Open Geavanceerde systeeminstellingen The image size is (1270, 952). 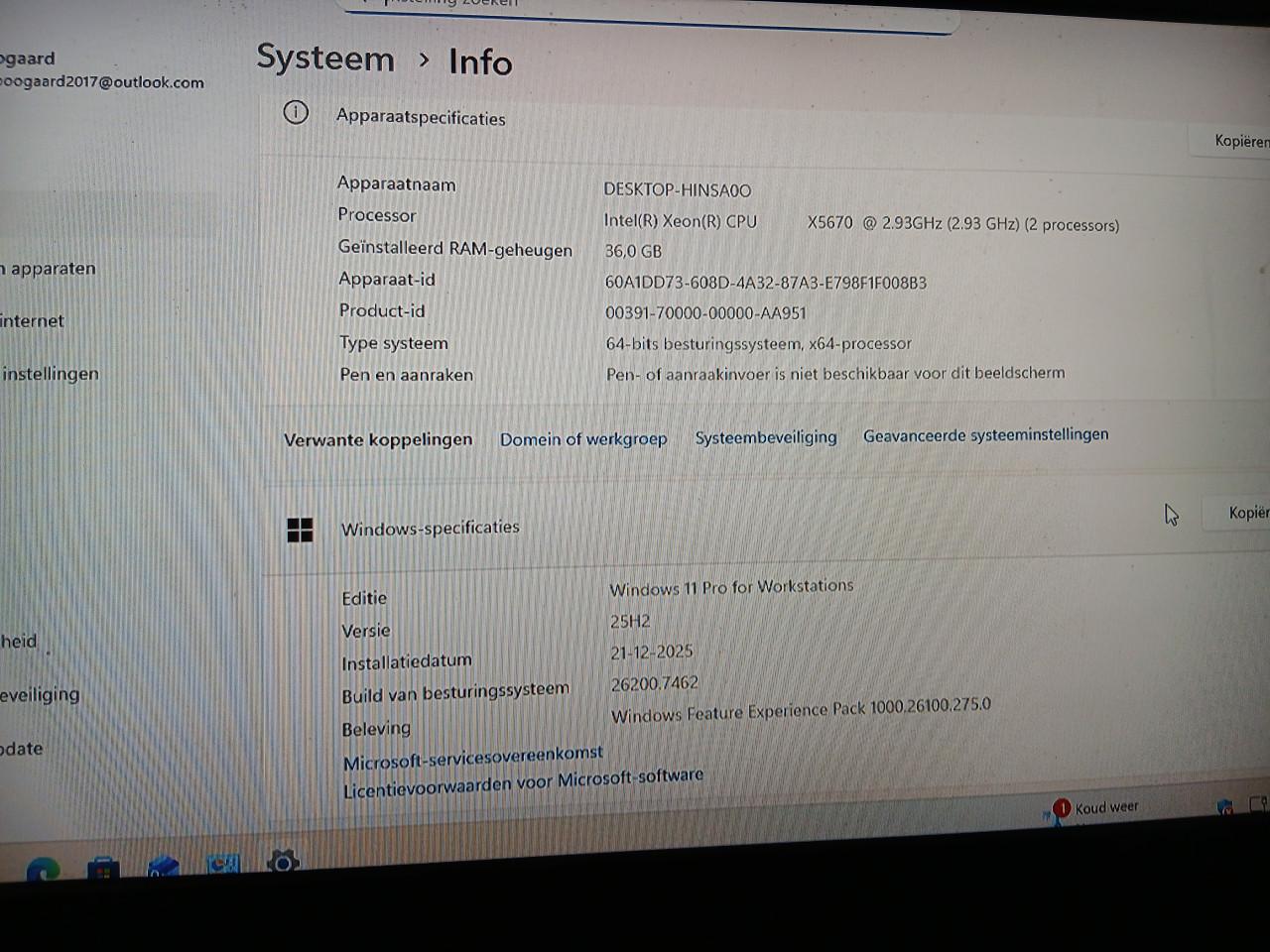point(985,434)
